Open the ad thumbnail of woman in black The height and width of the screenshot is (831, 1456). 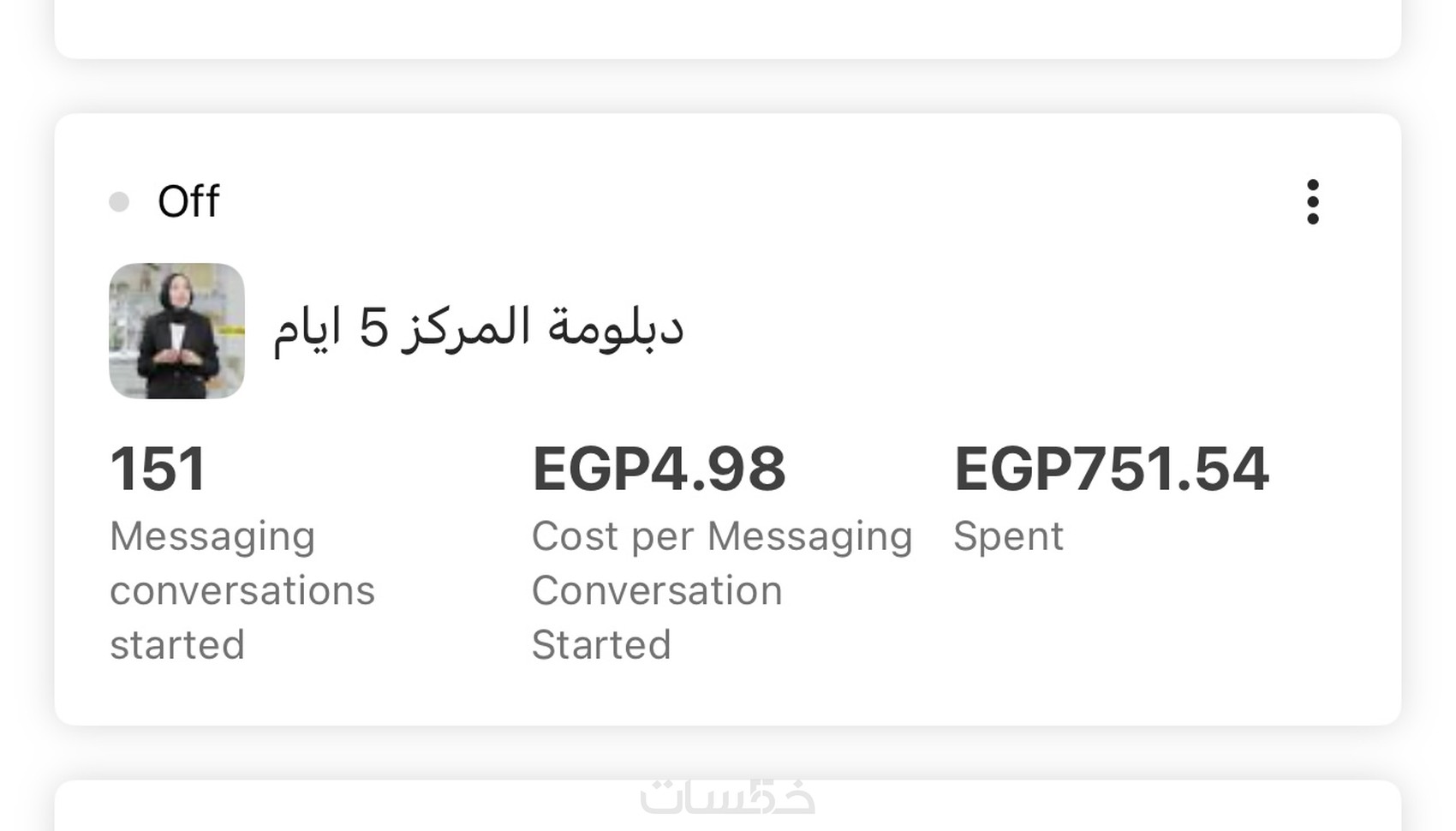pyautogui.click(x=176, y=331)
